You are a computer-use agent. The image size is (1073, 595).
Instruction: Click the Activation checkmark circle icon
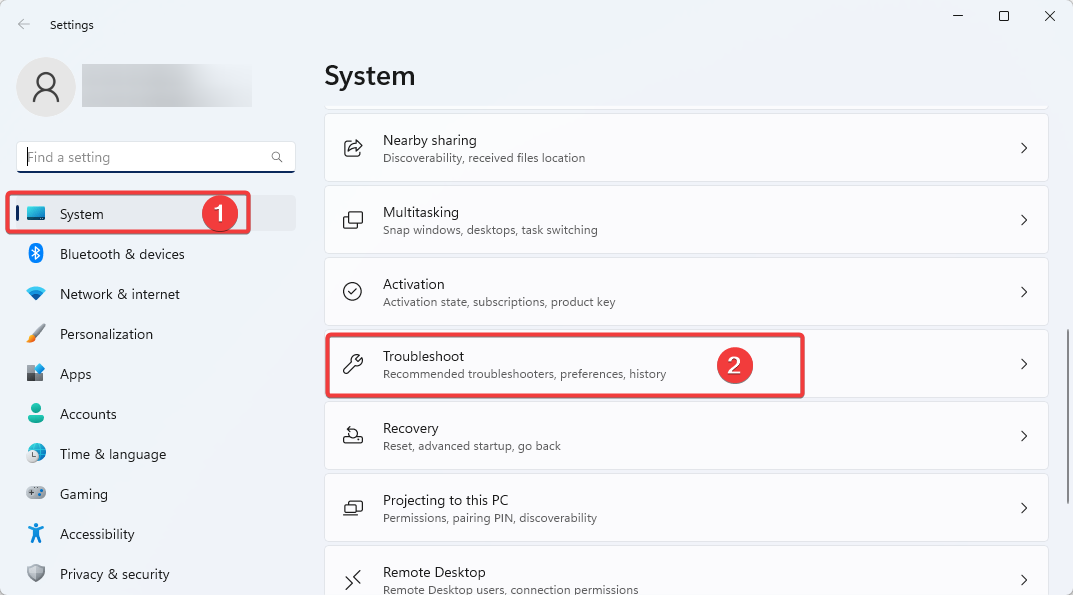(352, 292)
